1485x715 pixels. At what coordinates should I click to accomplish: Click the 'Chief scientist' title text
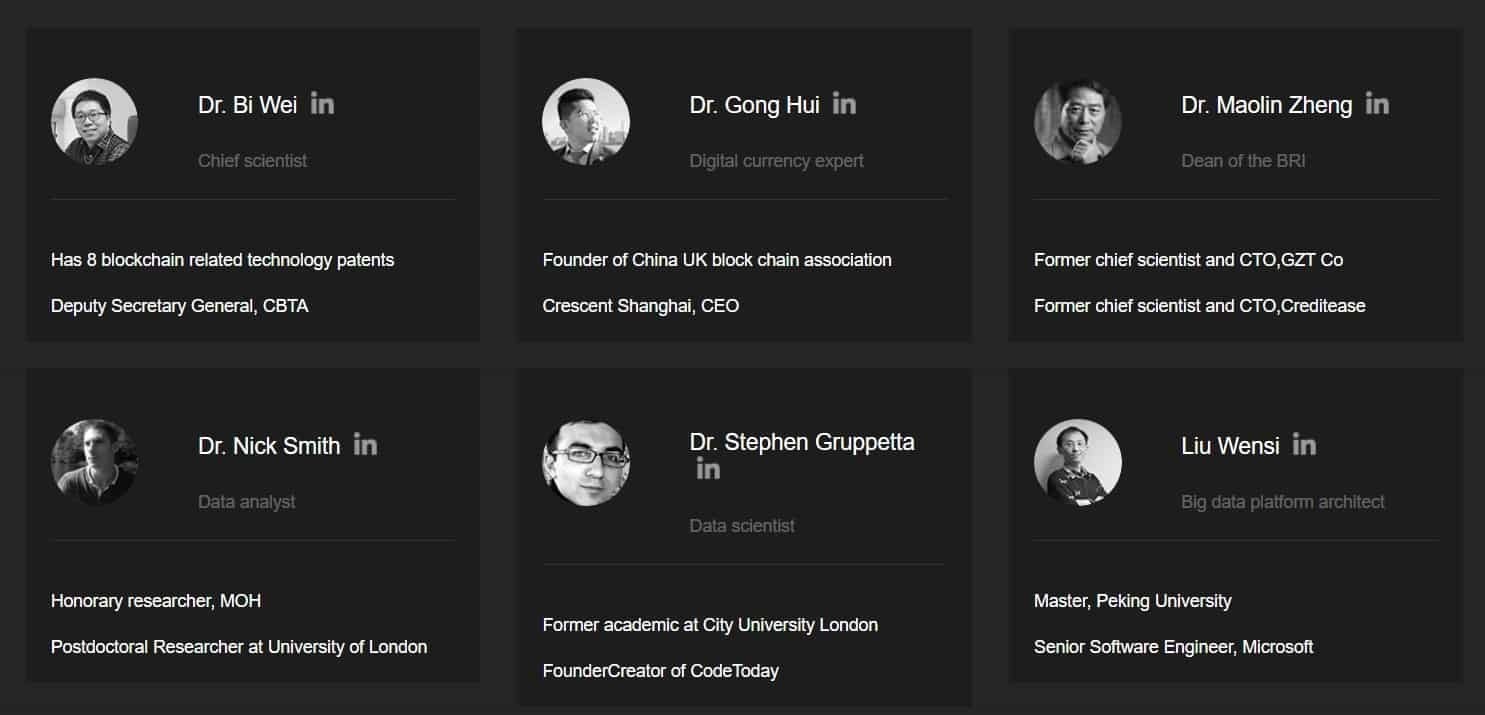(252, 161)
